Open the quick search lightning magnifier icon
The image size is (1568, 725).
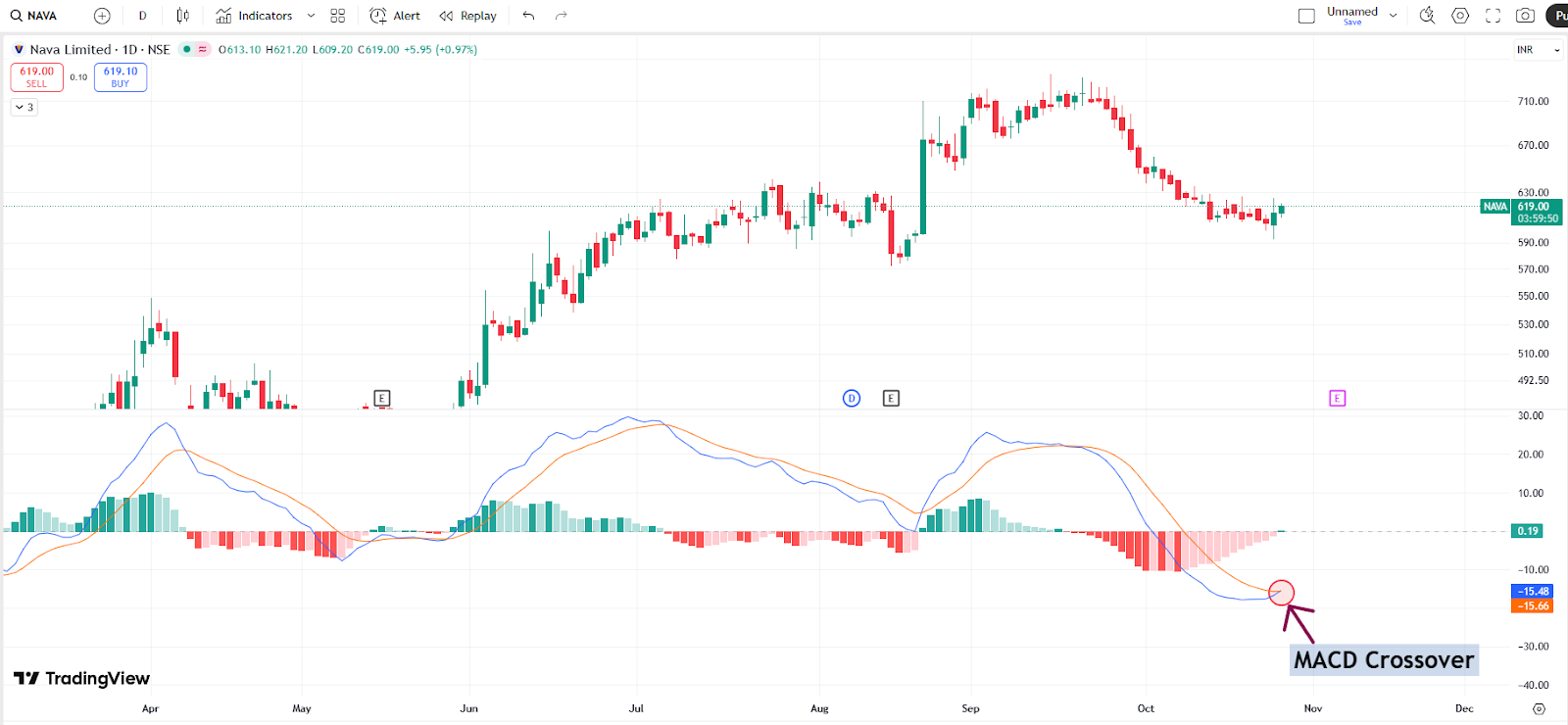pyautogui.click(x=1427, y=16)
